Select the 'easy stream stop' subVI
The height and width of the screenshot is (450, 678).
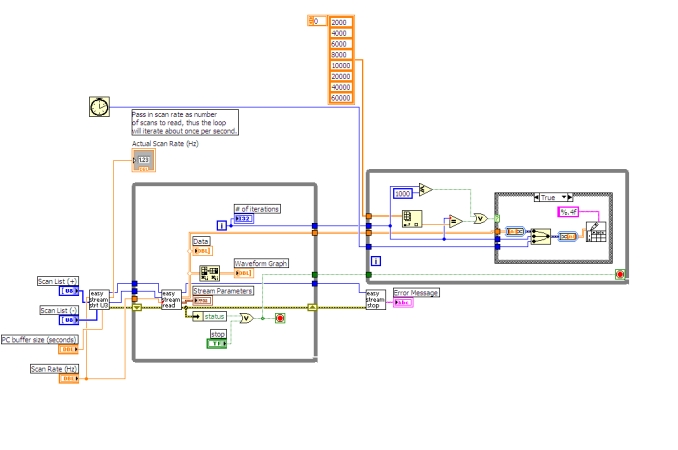375,299
